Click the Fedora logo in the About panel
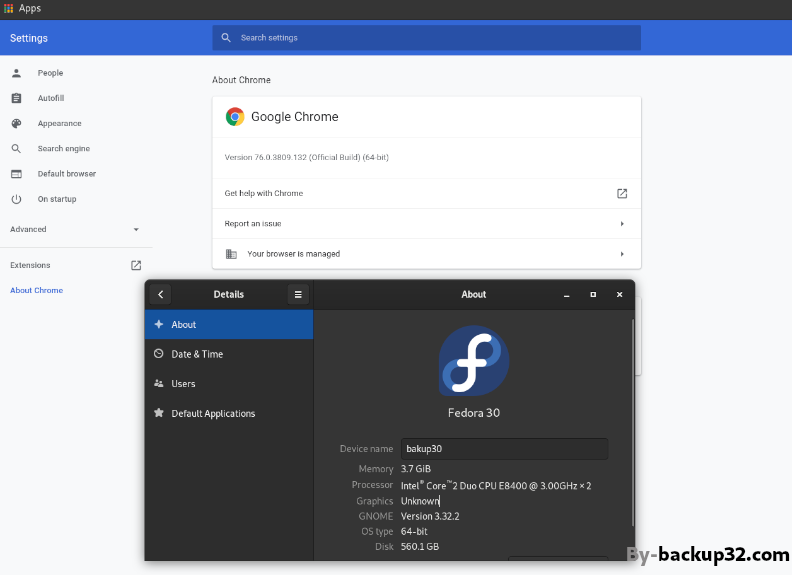 pyautogui.click(x=474, y=361)
